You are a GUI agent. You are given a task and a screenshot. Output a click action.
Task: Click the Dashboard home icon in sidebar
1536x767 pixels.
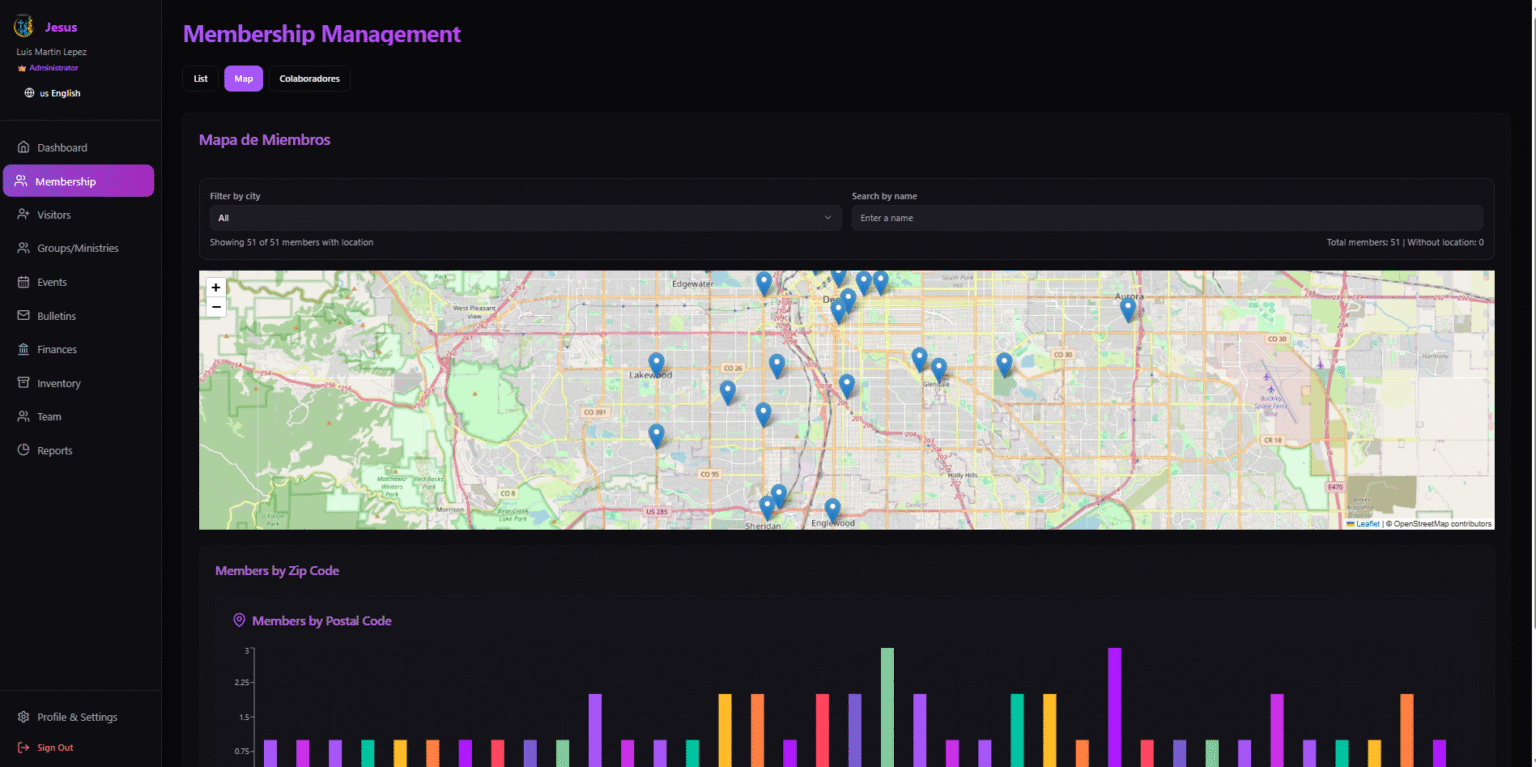pos(23,148)
